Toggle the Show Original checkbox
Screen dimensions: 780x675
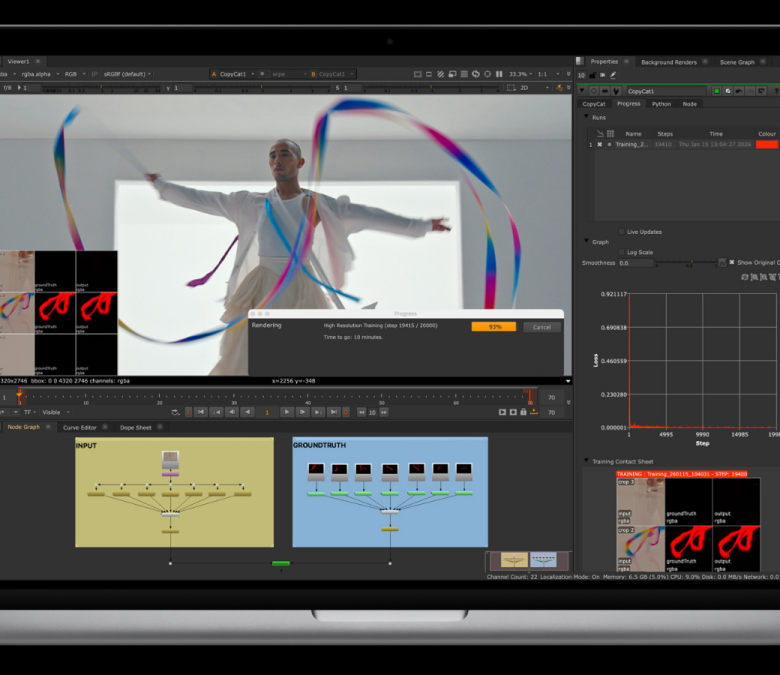[x=731, y=263]
